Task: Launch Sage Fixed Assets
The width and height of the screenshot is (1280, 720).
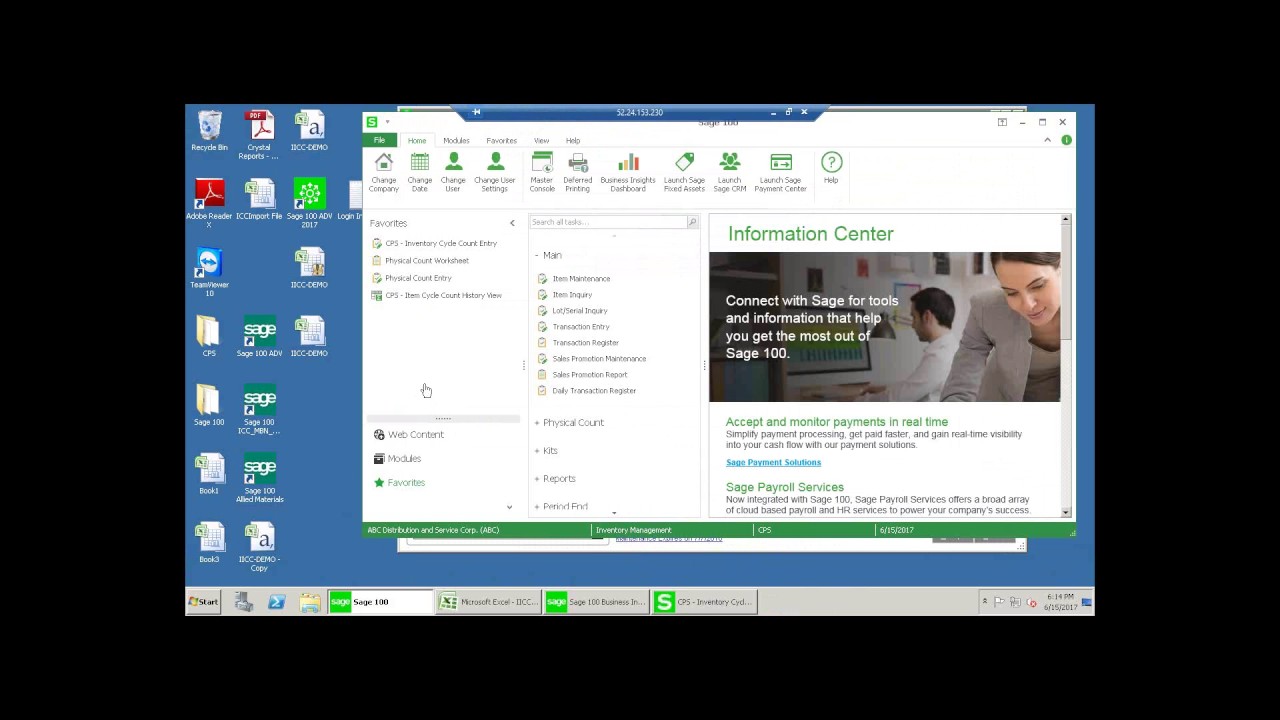Action: (684, 172)
